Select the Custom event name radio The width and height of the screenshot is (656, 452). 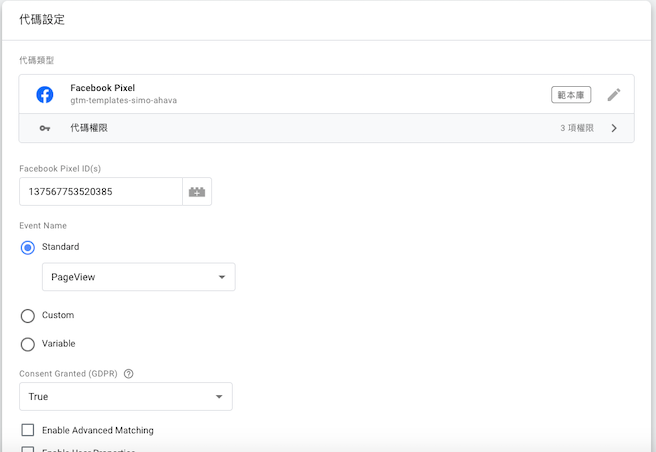click(x=28, y=316)
